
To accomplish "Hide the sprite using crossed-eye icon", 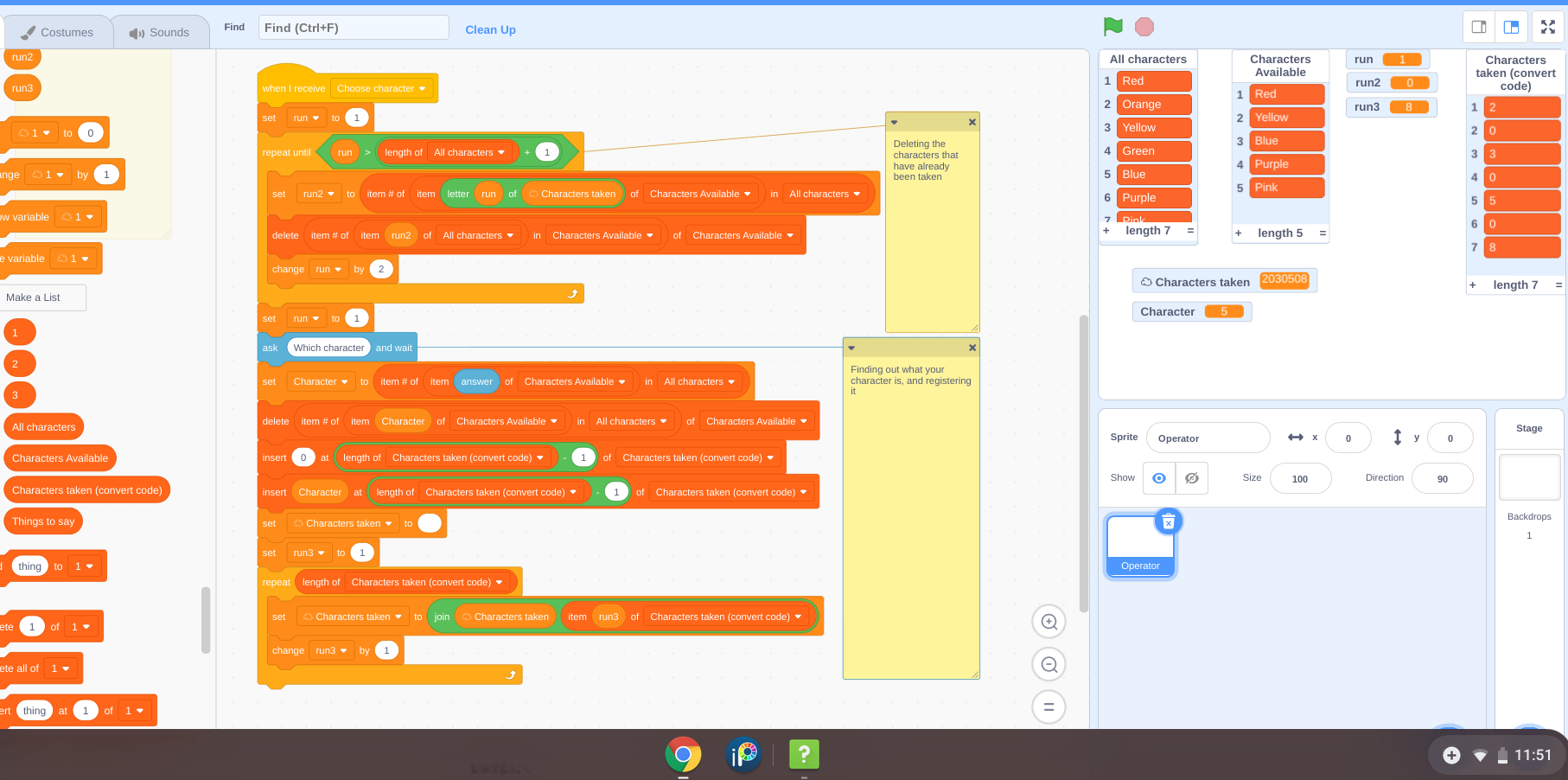I will (1192, 478).
